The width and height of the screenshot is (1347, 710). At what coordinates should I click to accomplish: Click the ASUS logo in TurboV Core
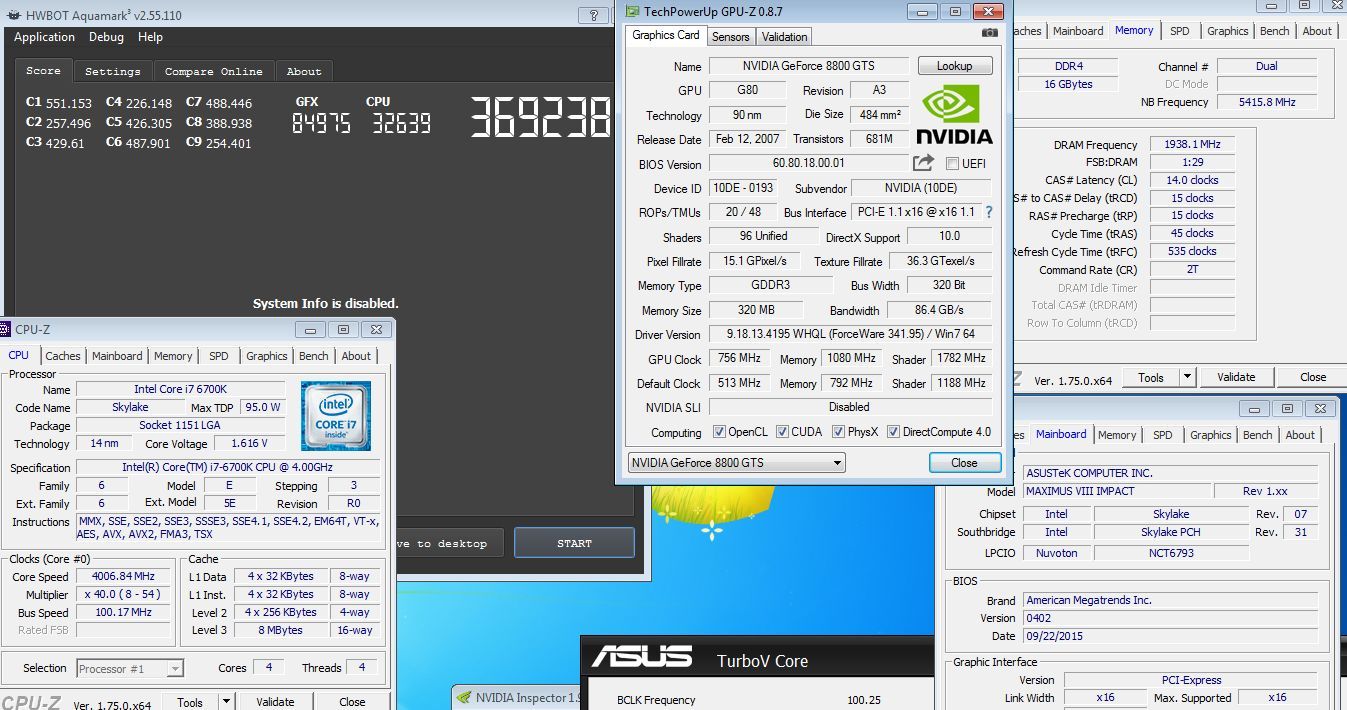point(641,658)
